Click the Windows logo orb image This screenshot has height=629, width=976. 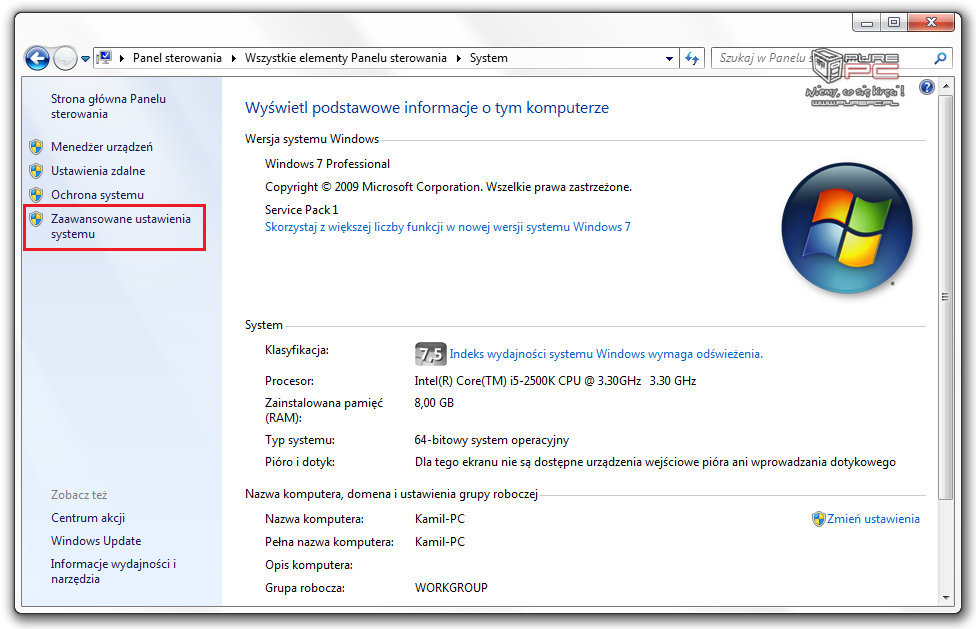tap(847, 228)
